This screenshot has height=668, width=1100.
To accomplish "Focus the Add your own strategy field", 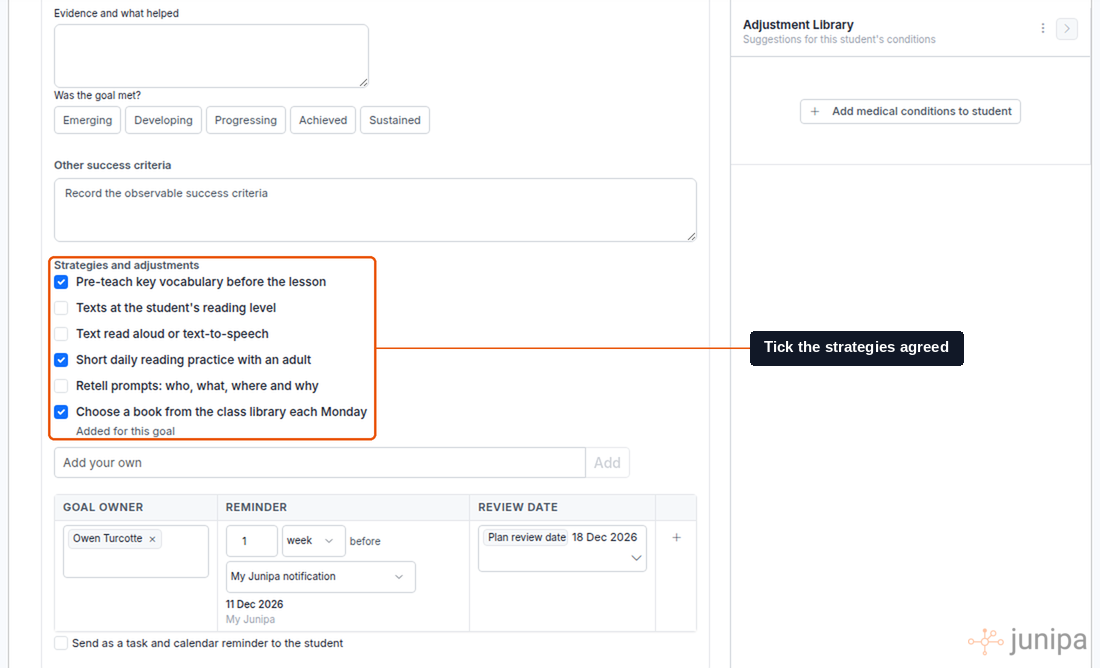I will 320,463.
